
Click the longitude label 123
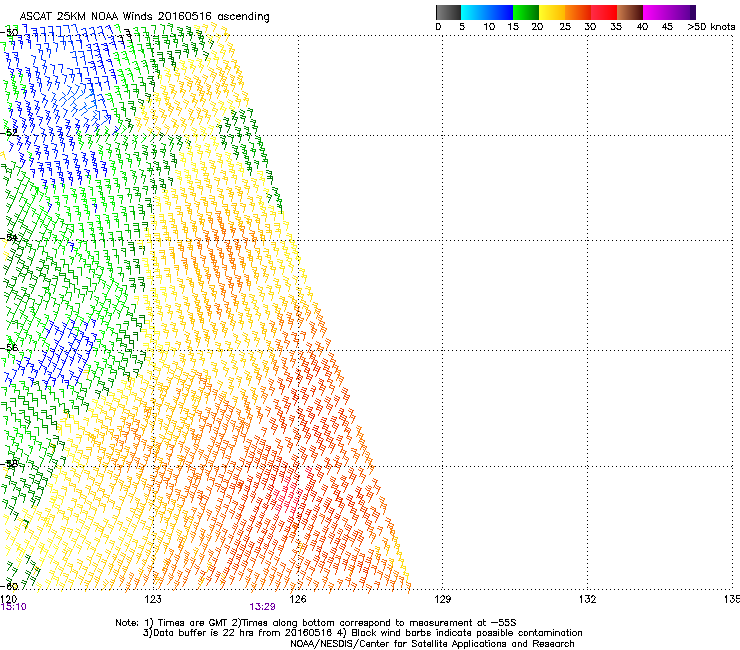(x=153, y=599)
